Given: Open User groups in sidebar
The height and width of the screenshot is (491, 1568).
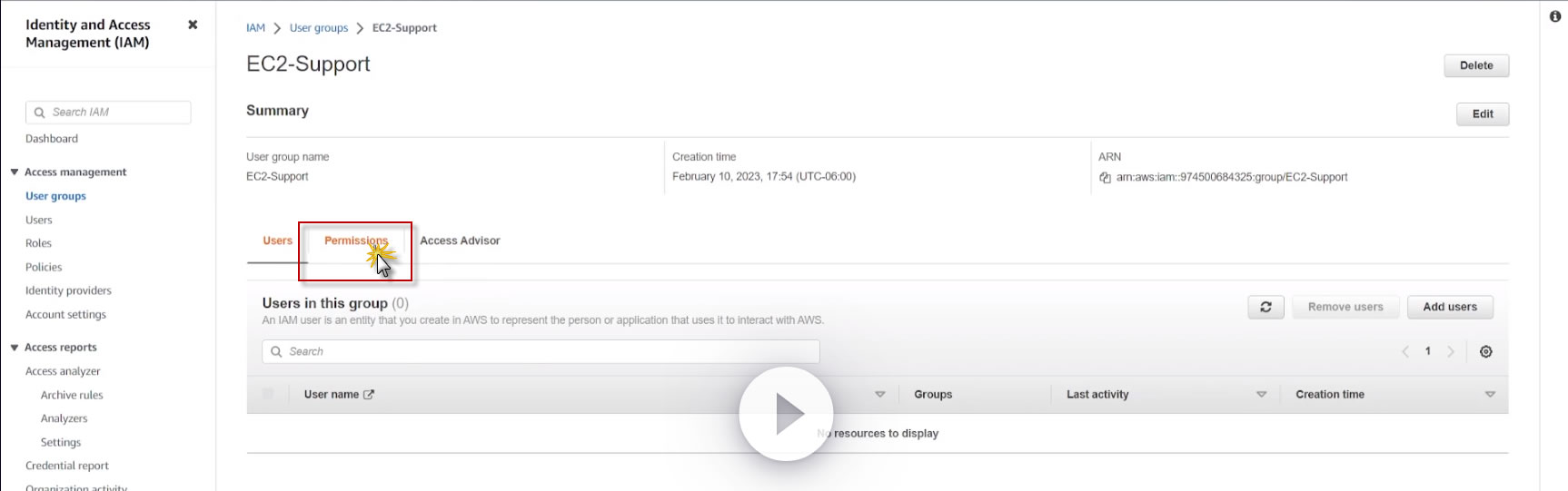Looking at the screenshot, I should [x=55, y=196].
